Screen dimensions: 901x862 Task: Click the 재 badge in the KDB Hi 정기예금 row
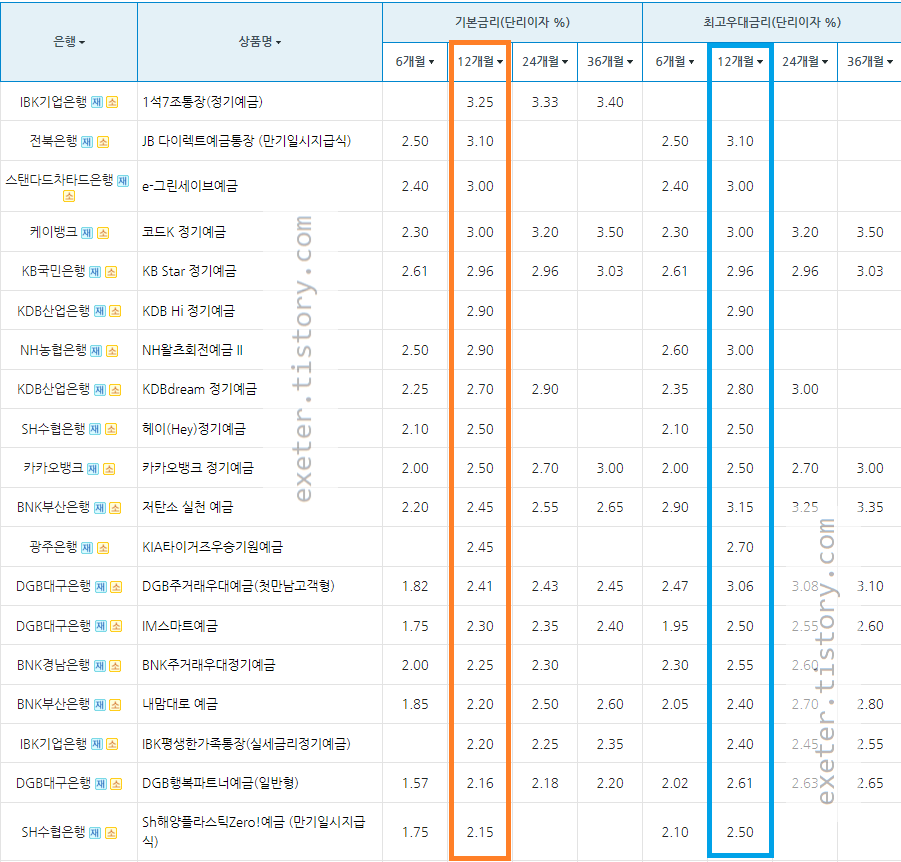click(x=99, y=311)
